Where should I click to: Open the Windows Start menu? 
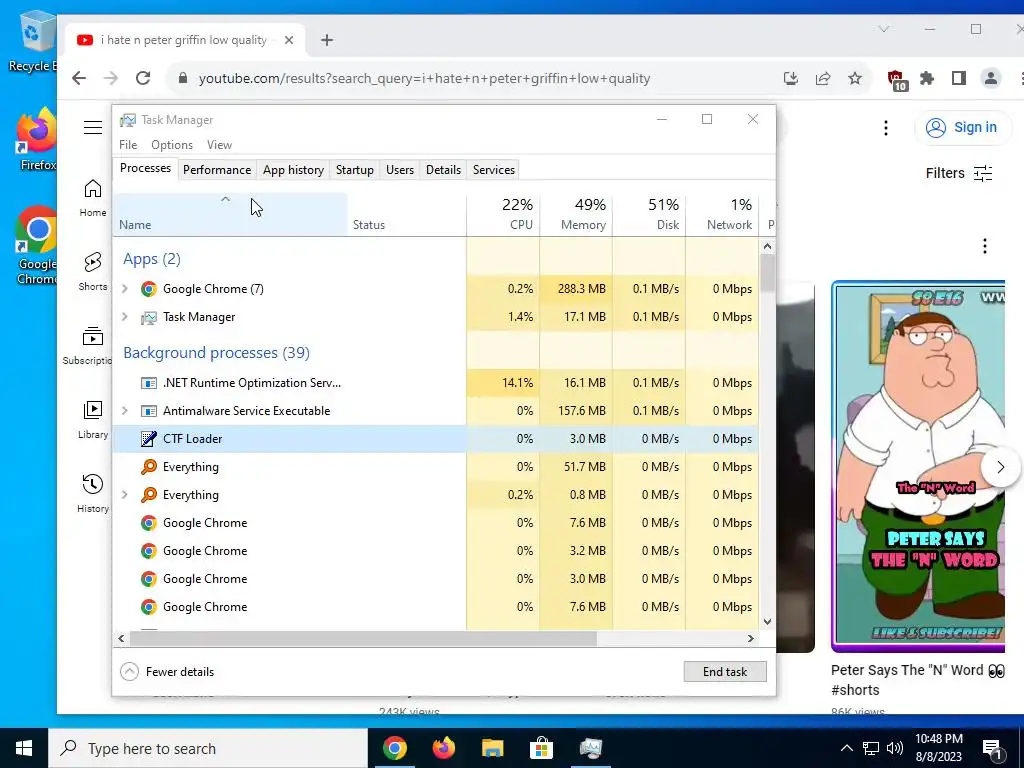[24, 748]
